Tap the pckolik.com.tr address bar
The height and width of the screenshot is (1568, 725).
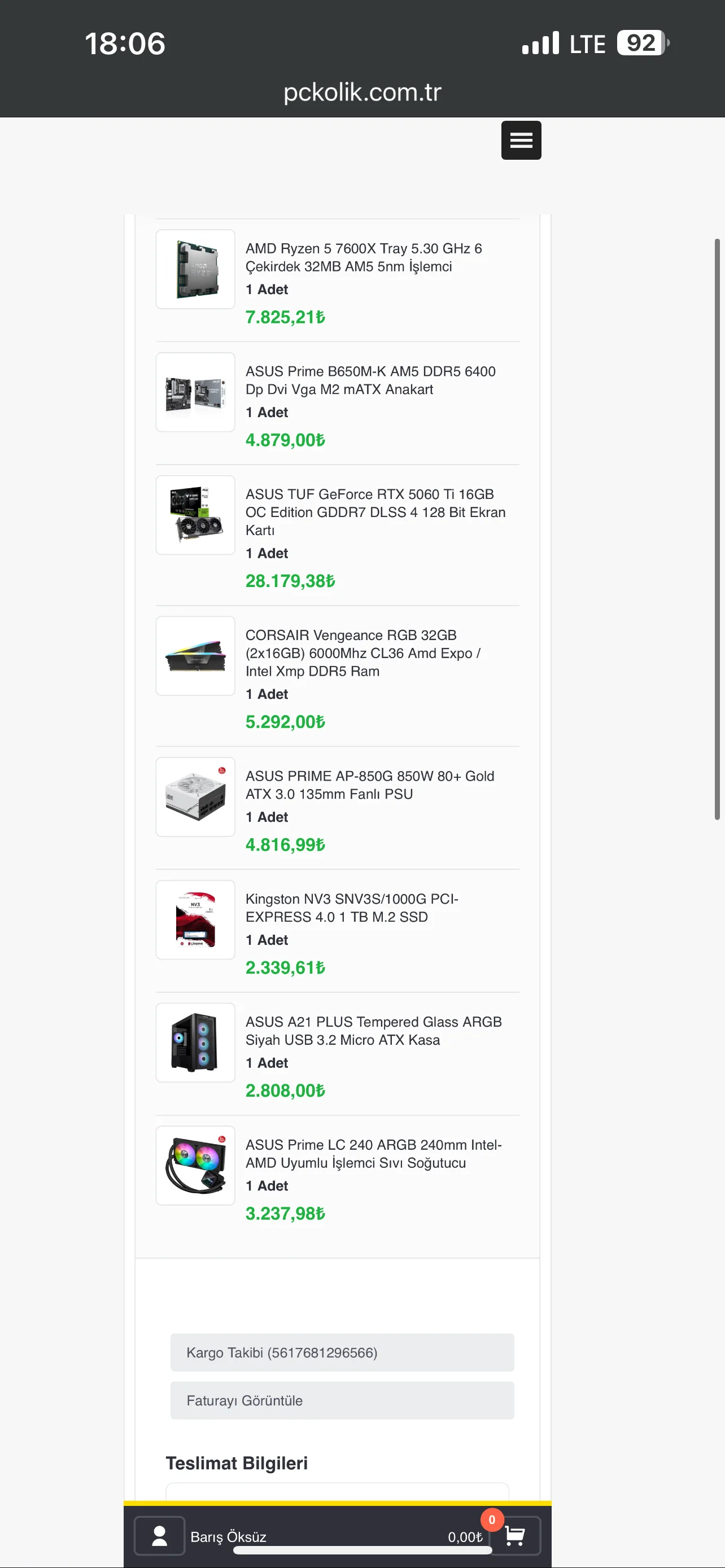pyautogui.click(x=362, y=92)
